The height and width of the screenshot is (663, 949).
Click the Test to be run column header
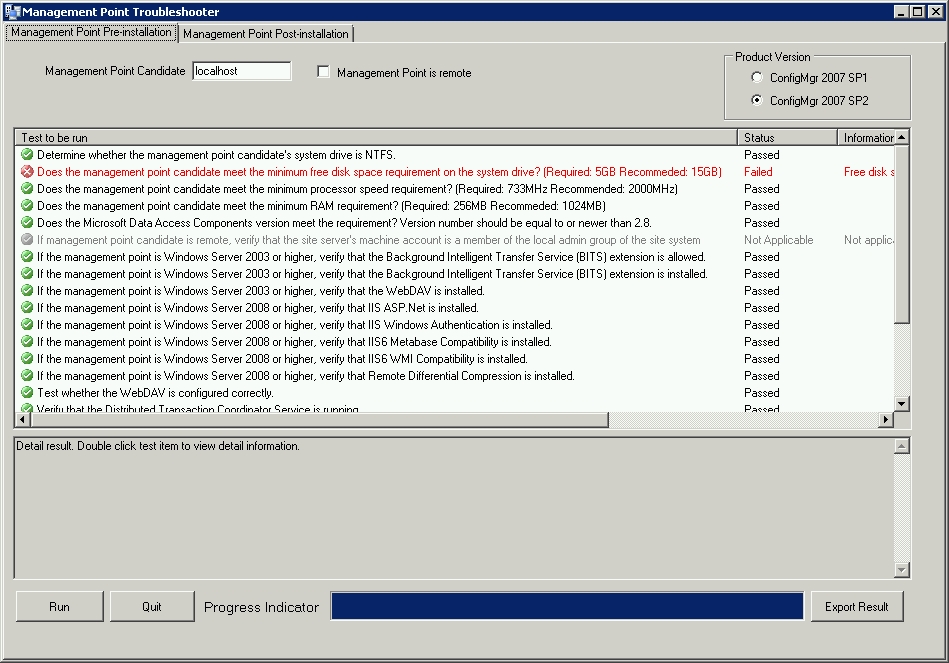click(376, 137)
